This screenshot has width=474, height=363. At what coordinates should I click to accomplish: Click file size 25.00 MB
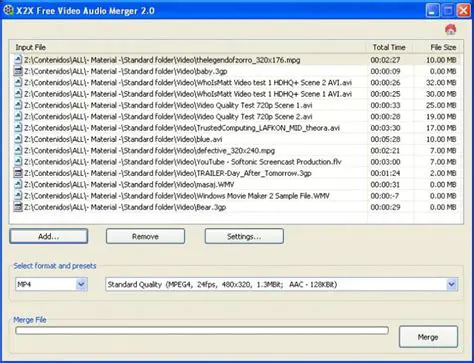click(441, 105)
